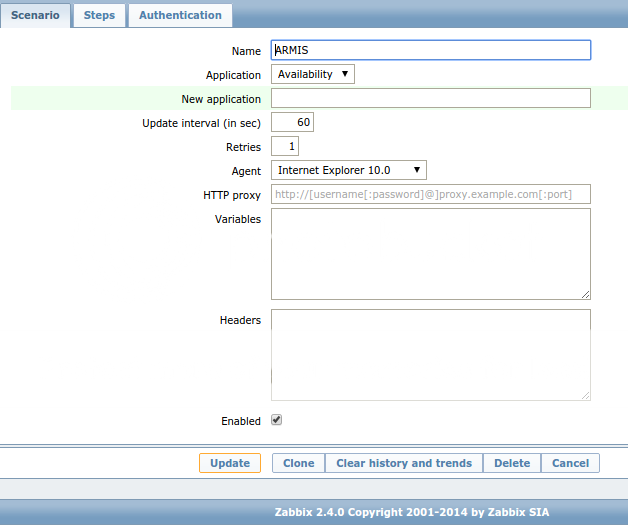Screen dimensions: 628x525
Task: Open the Agent dropdown showing Internet Explorer 10.0
Action: [x=348, y=170]
